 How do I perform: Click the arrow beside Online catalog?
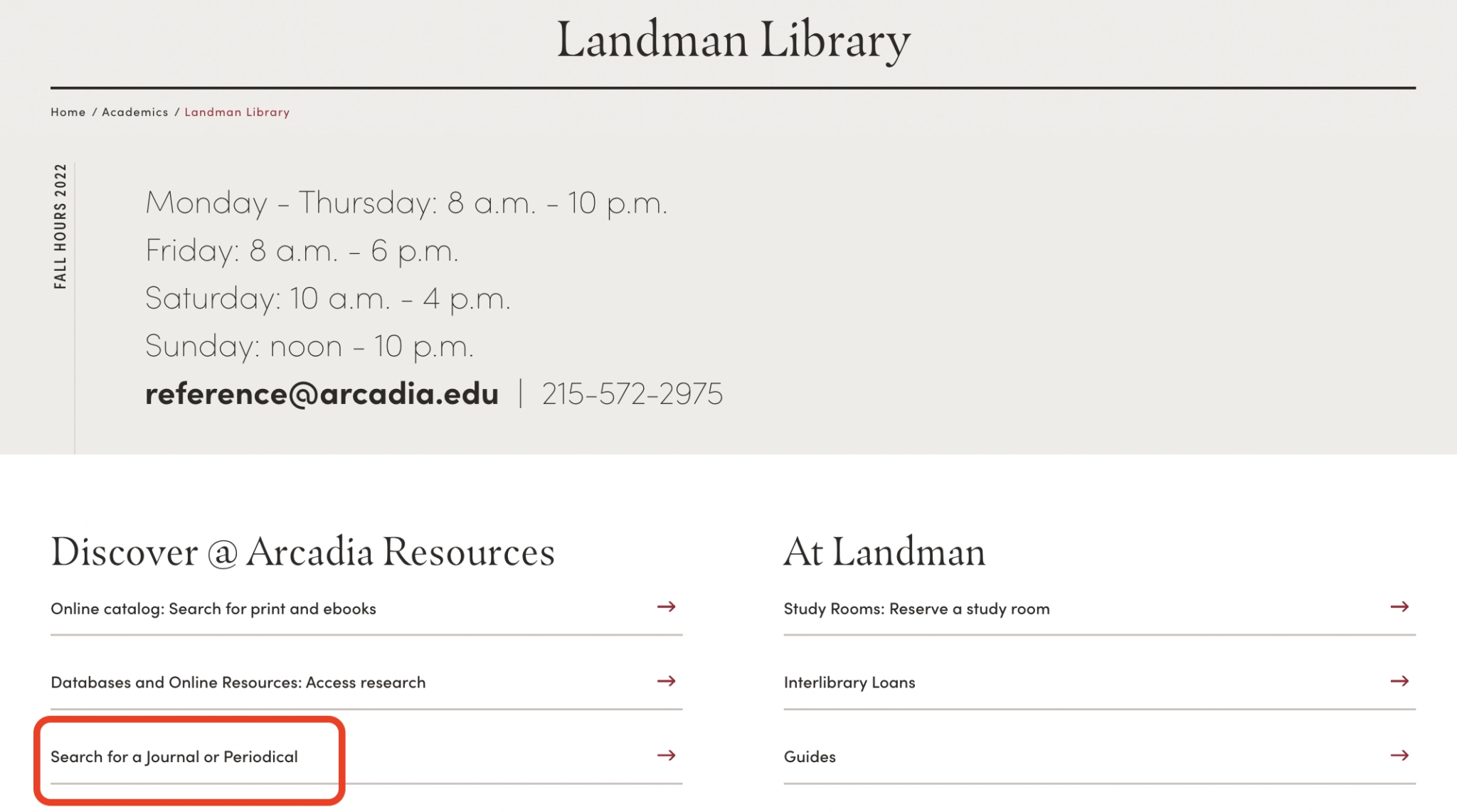pyautogui.click(x=666, y=607)
